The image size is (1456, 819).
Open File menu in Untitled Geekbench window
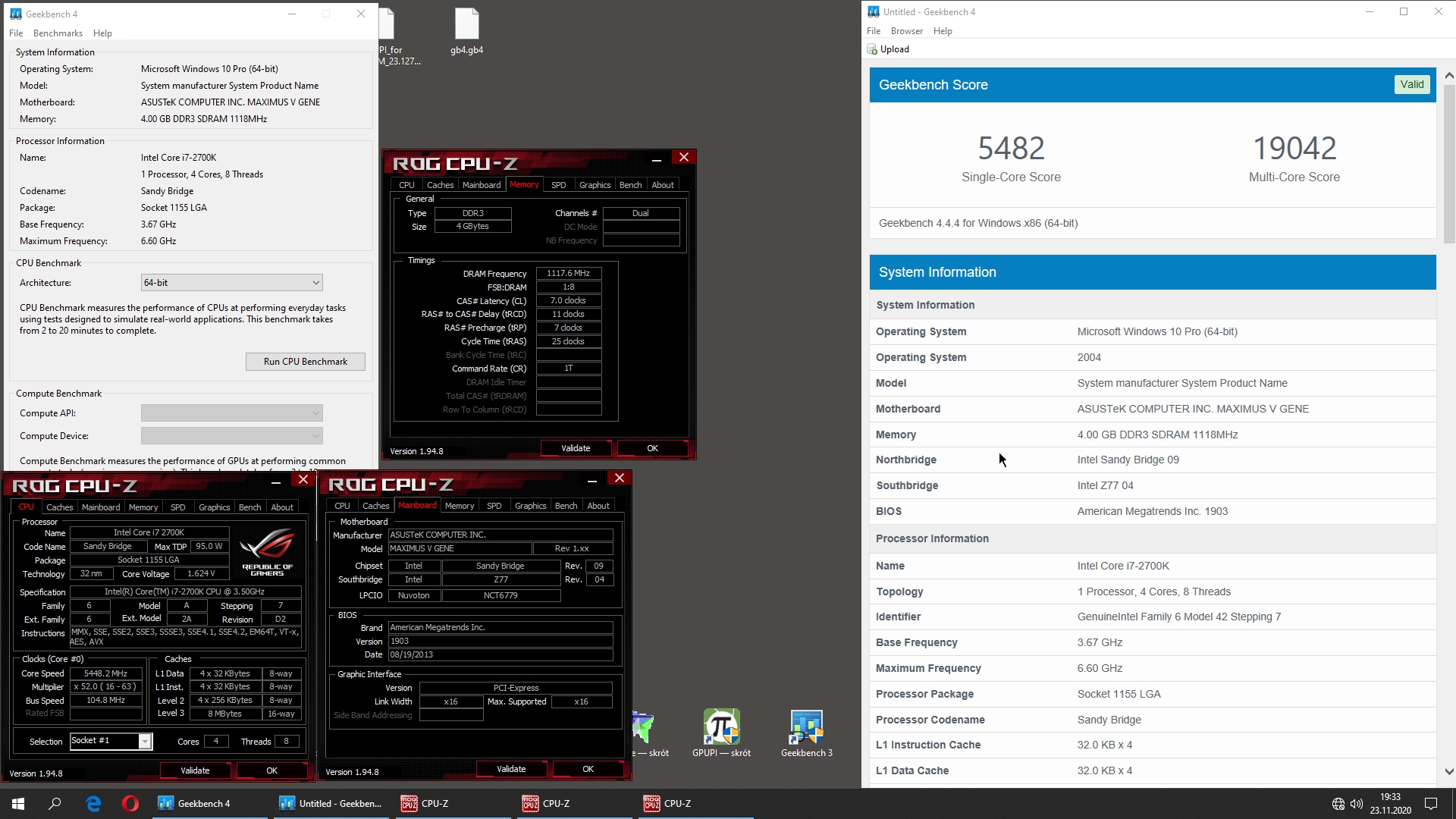(874, 31)
